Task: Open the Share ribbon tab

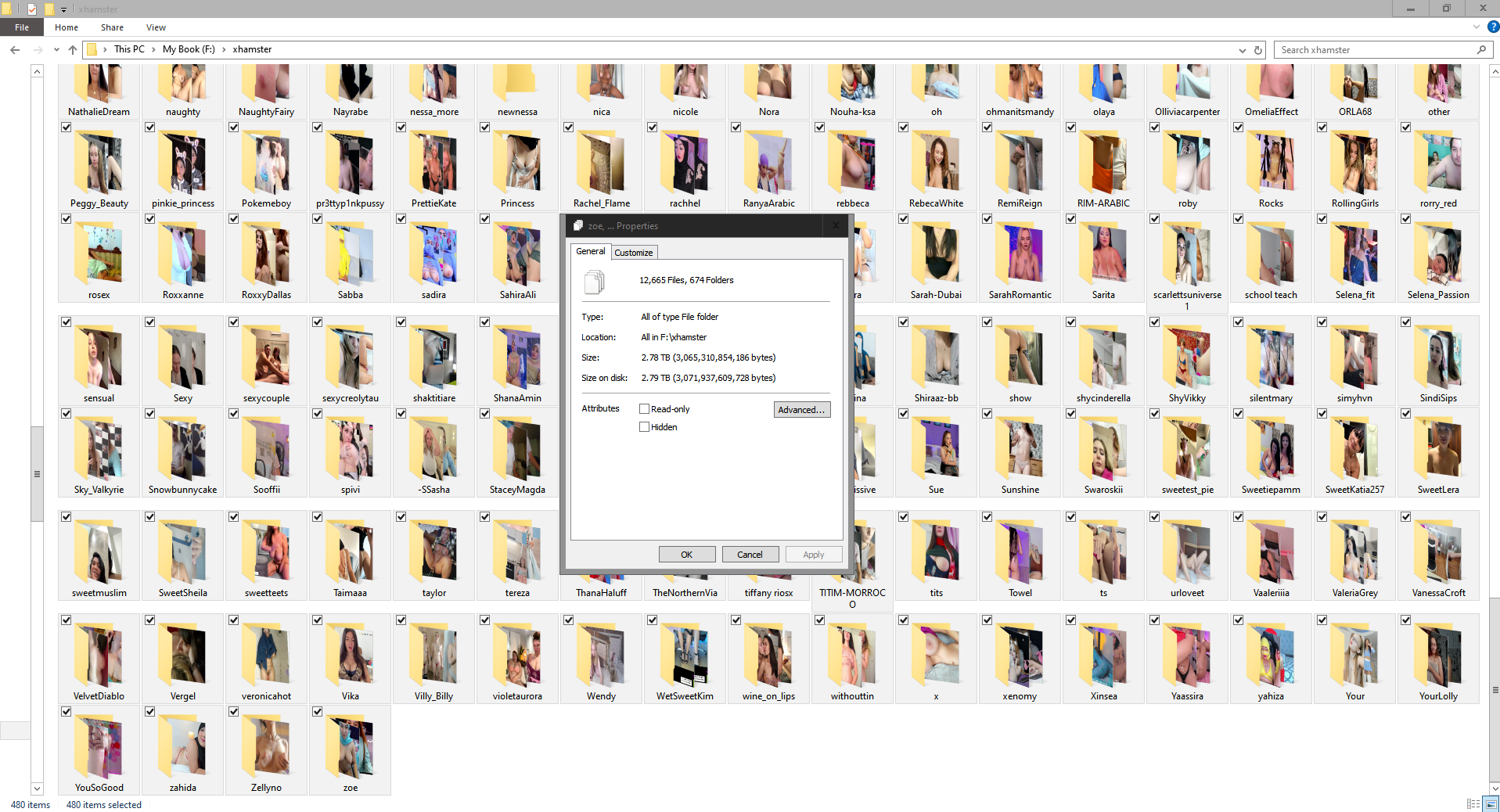Action: (112, 27)
